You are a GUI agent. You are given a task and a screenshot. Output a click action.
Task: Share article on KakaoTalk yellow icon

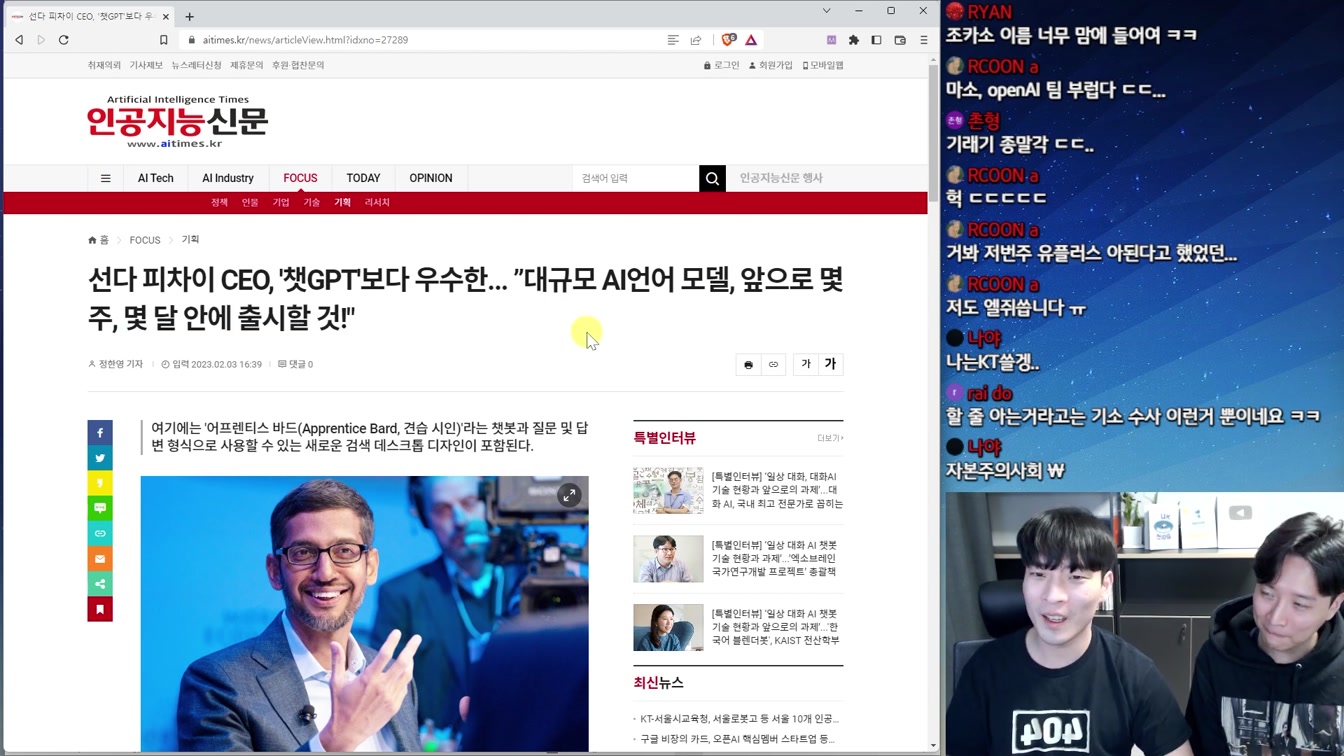pyautogui.click(x=100, y=483)
